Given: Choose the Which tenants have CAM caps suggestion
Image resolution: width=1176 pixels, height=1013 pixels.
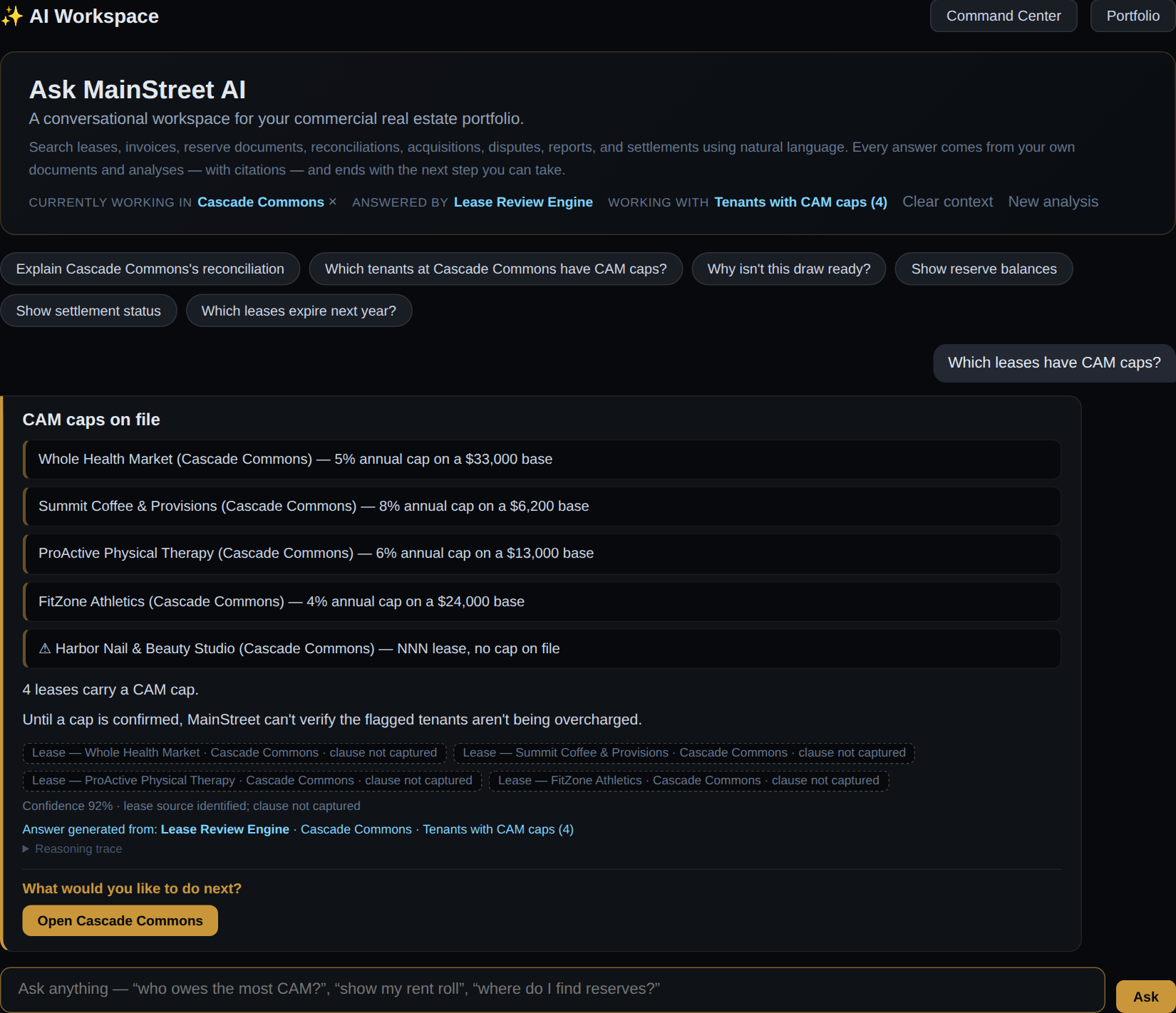Looking at the screenshot, I should [496, 269].
